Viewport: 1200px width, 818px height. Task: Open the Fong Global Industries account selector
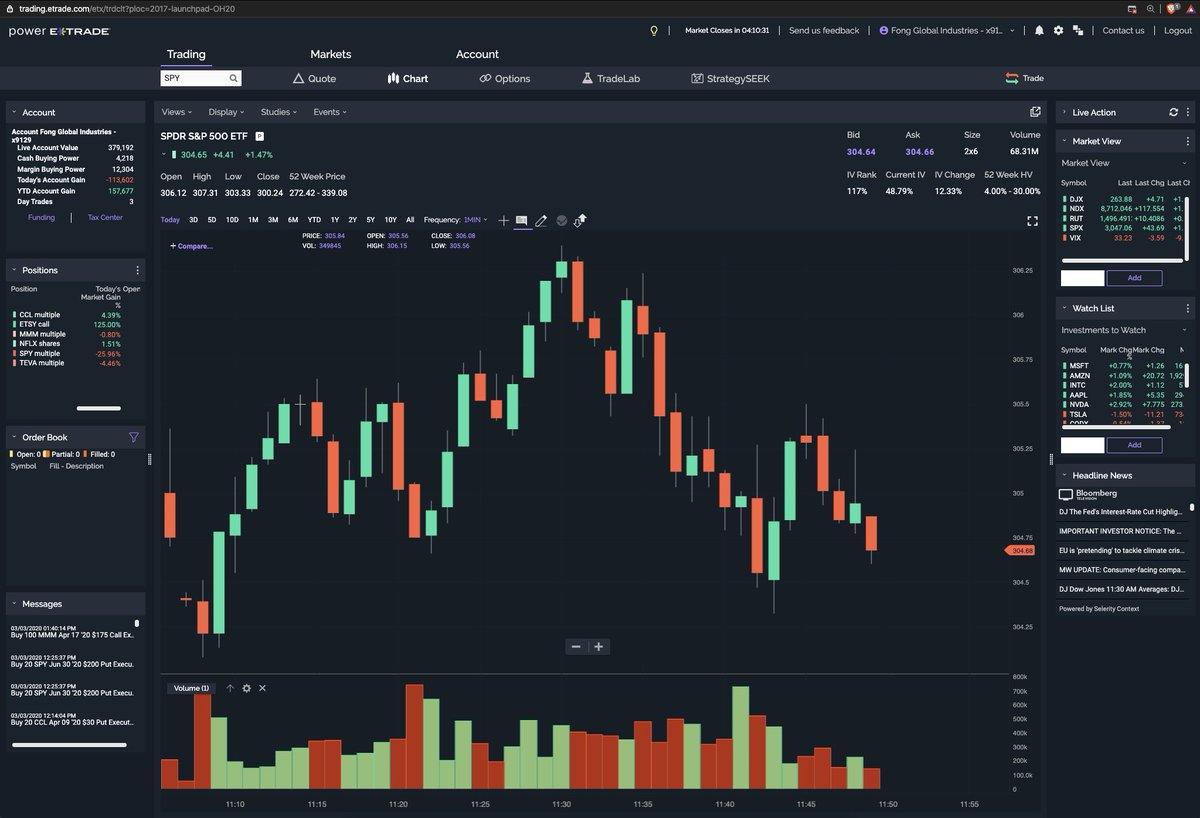pos(946,30)
